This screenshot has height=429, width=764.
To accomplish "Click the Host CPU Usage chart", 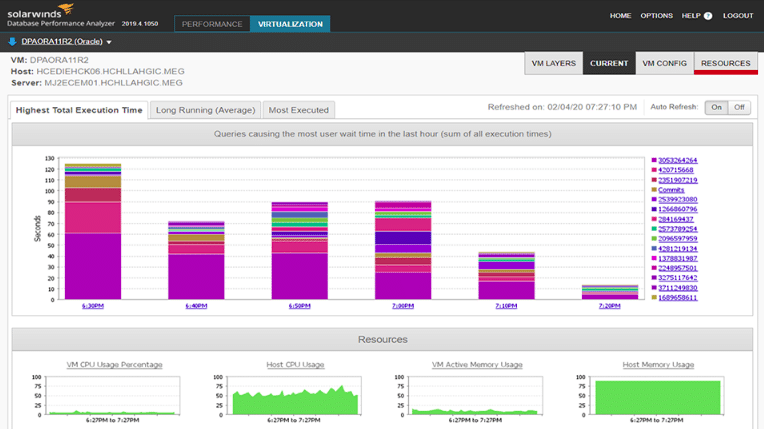I will [x=294, y=395].
